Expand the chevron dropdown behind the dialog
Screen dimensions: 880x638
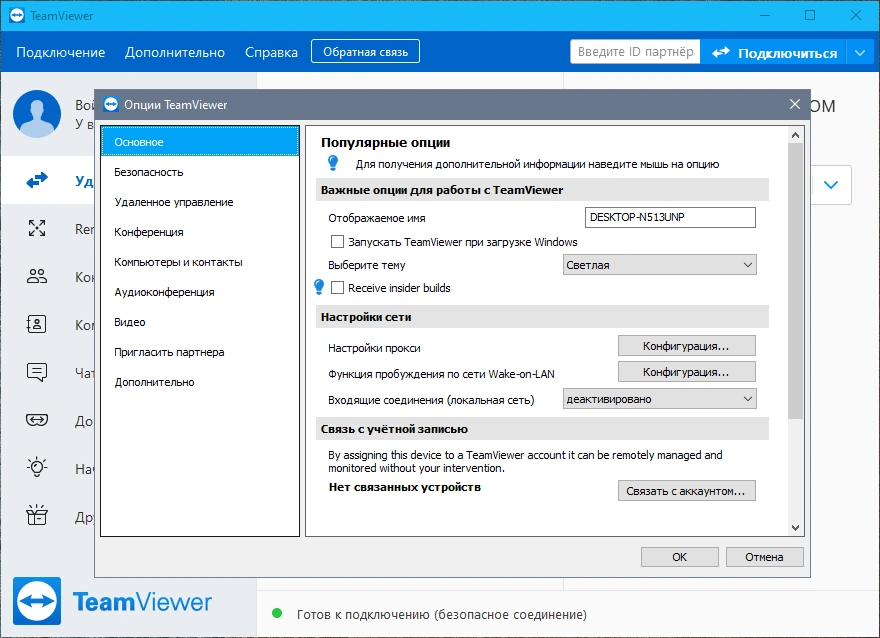pos(831,185)
